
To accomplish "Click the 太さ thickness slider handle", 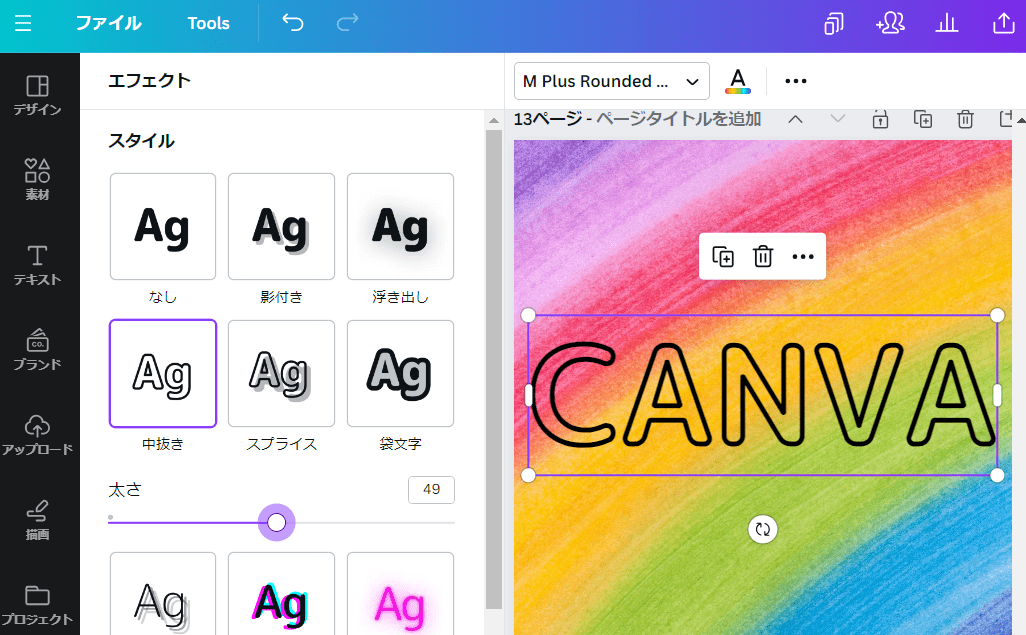I will [x=277, y=522].
